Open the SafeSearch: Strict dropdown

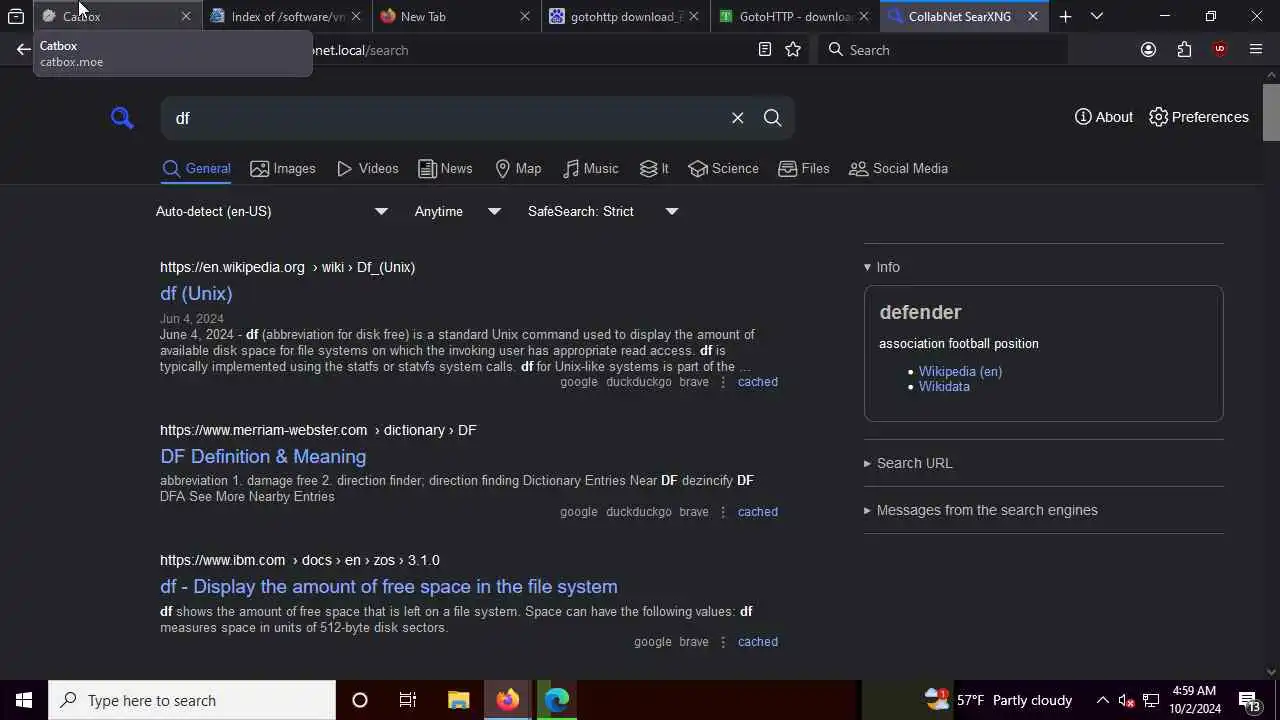pyautogui.click(x=603, y=211)
